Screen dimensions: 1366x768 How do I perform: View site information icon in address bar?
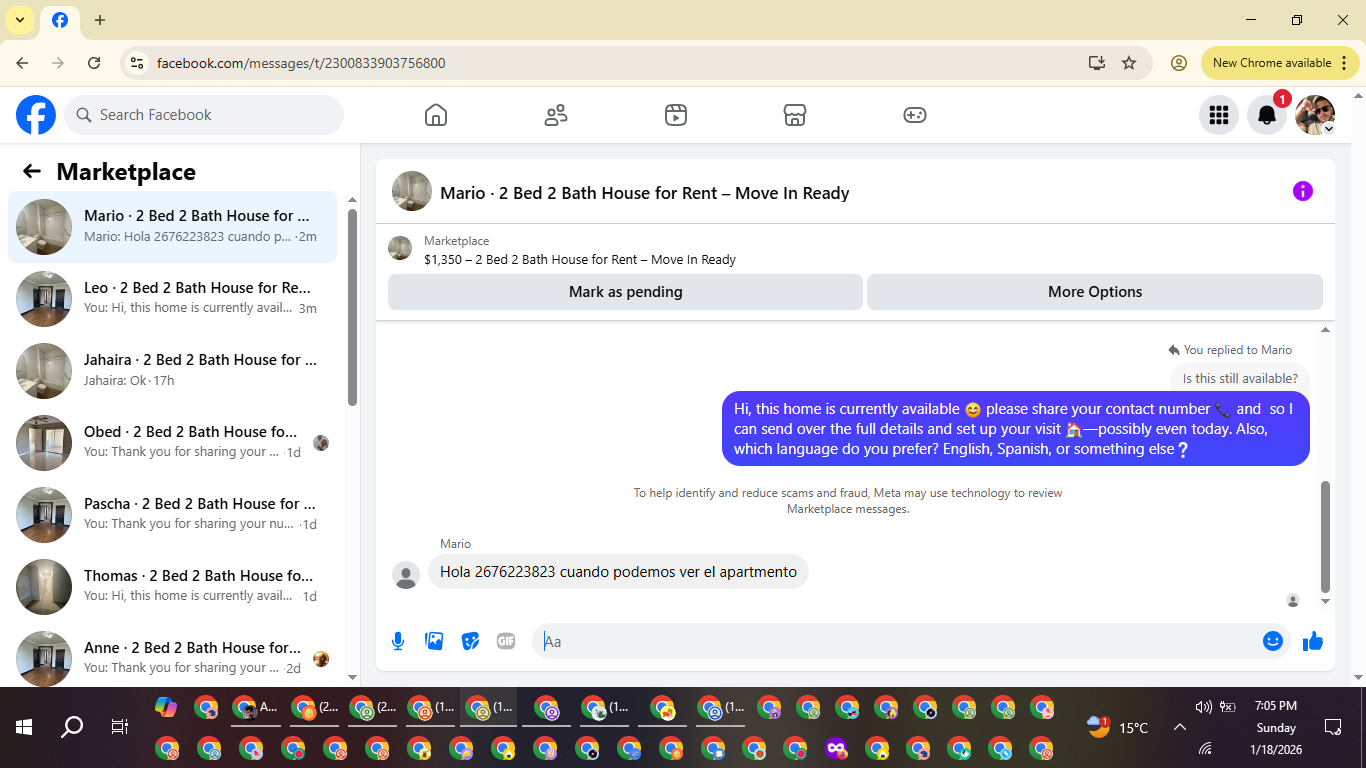pyautogui.click(x=137, y=63)
